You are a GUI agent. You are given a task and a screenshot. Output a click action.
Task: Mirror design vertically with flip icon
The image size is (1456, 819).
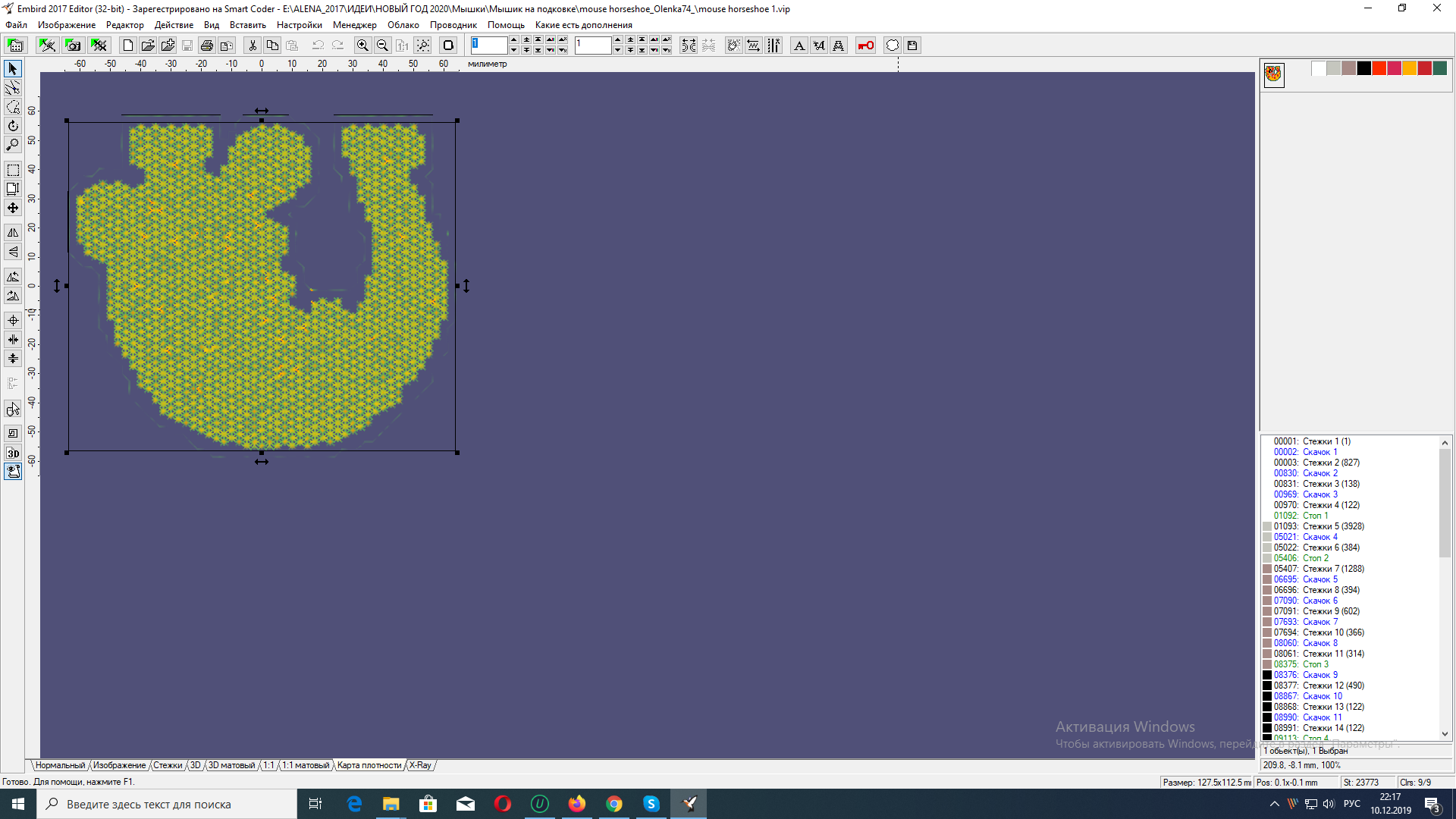coord(13,252)
